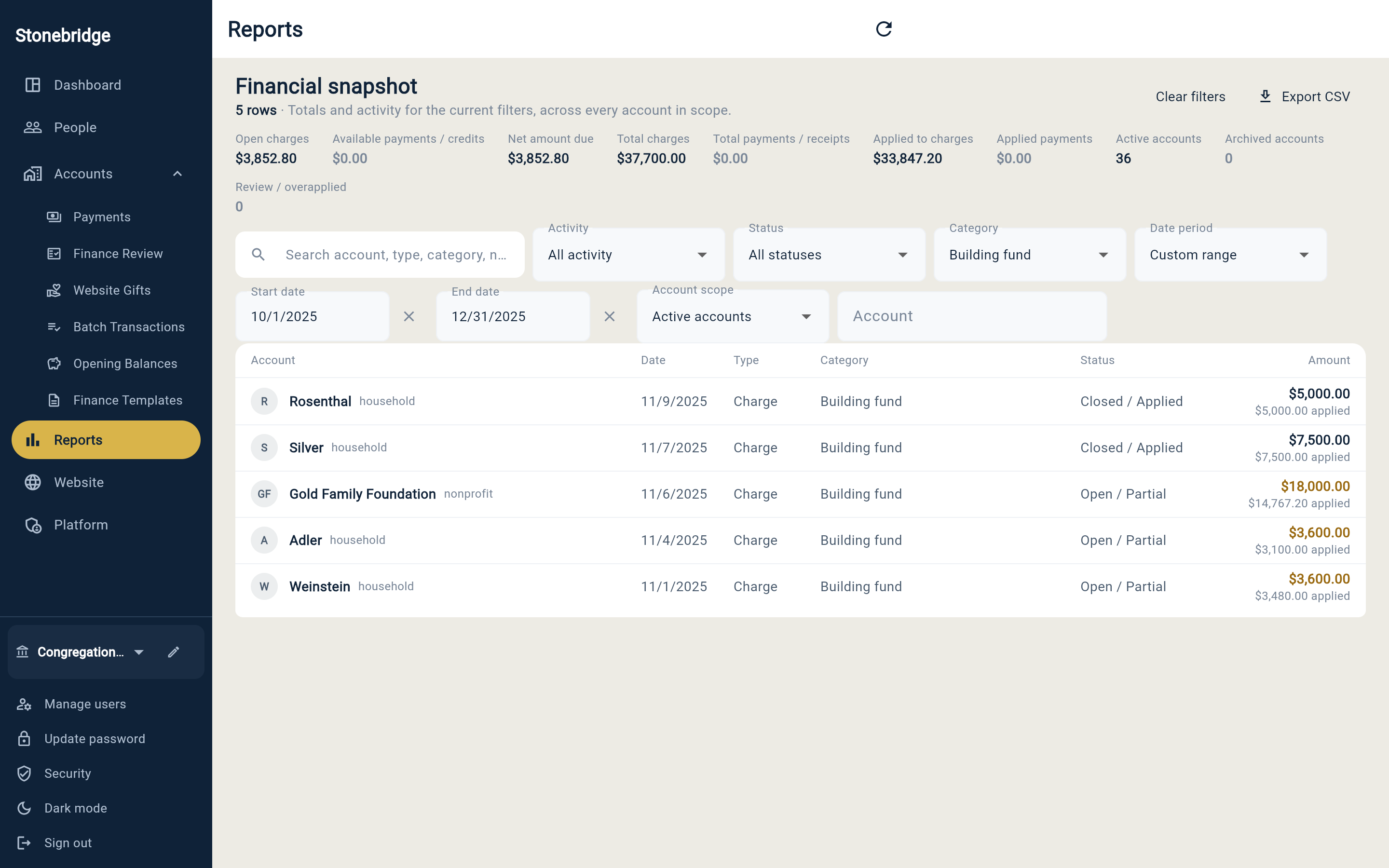Click the End date field 12/31/2025
Viewport: 1389px width, 868px height.
coord(513,316)
